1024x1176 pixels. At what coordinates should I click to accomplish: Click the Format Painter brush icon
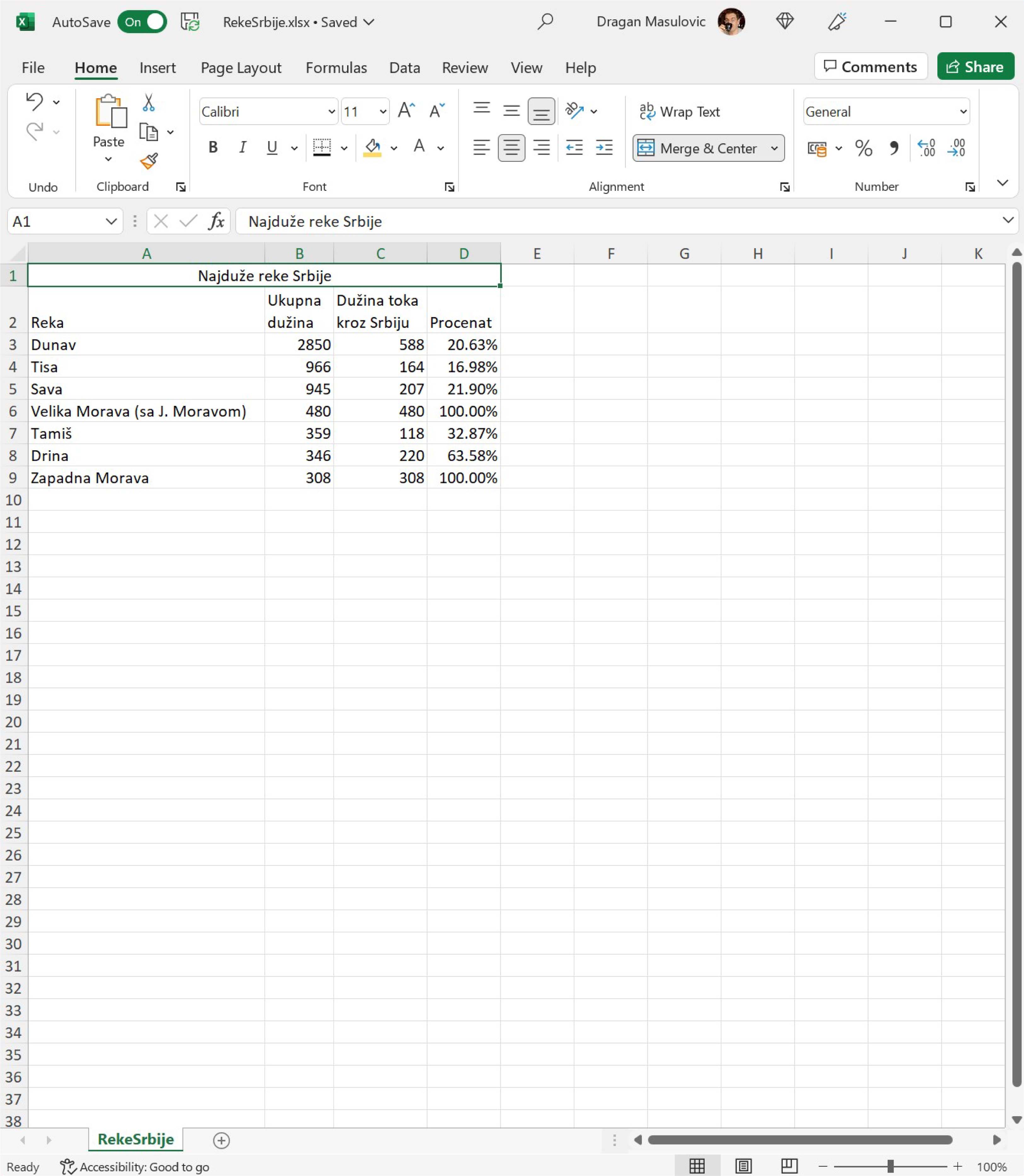pos(149,162)
